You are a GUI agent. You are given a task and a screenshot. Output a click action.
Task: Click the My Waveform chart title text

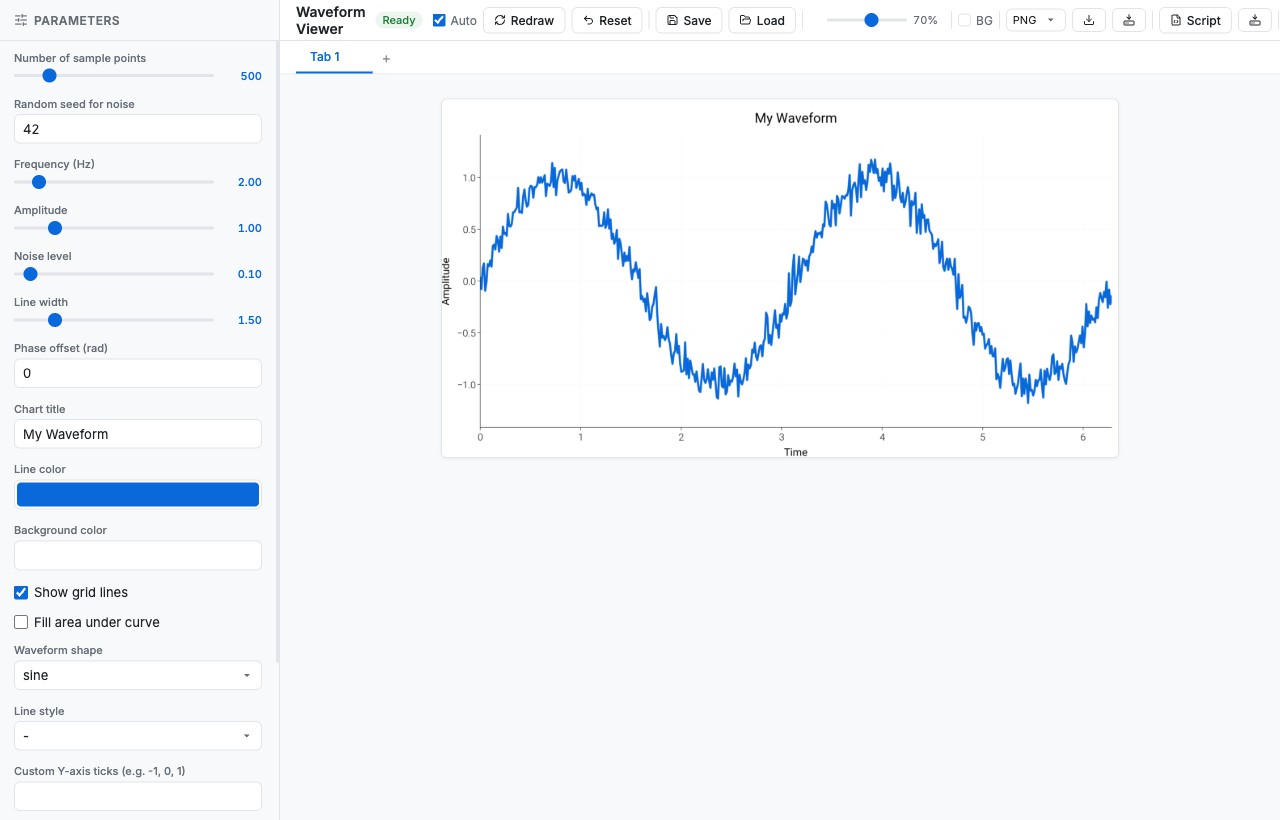[x=796, y=118]
